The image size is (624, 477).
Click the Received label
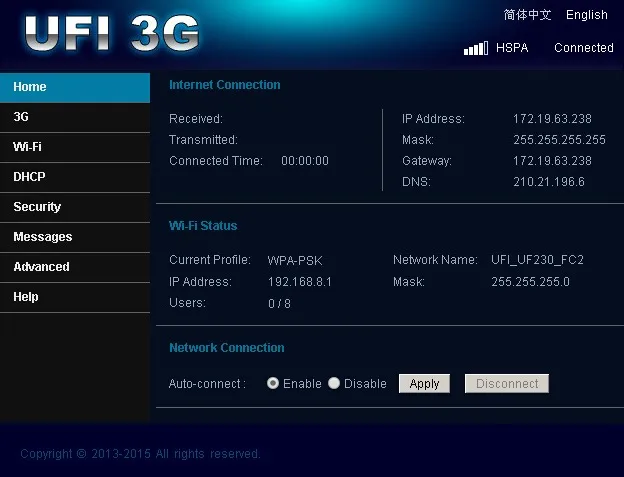click(x=196, y=119)
